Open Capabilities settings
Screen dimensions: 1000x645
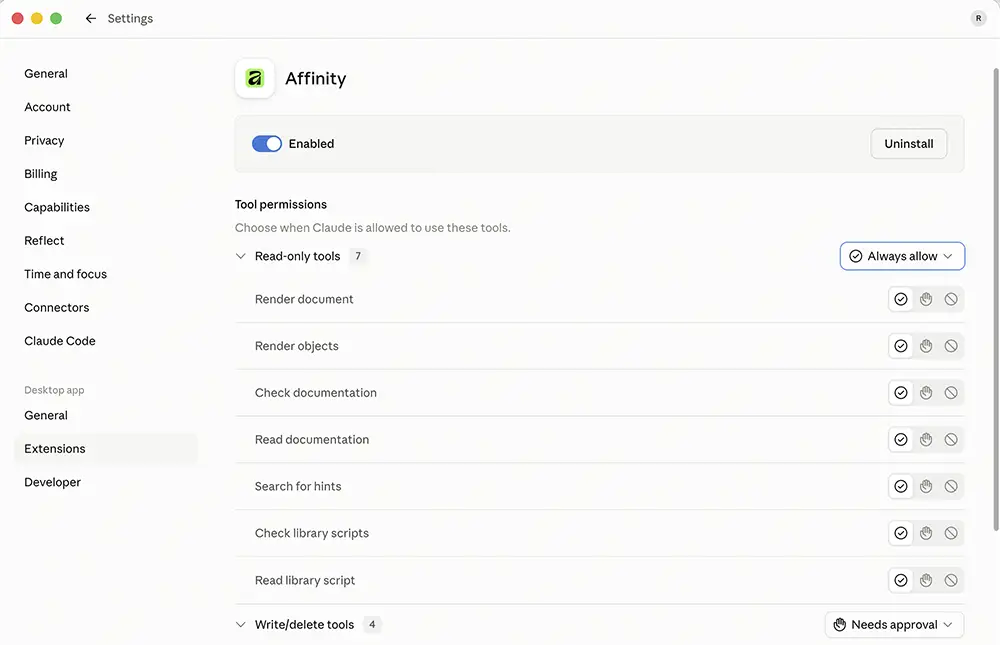[57, 207]
